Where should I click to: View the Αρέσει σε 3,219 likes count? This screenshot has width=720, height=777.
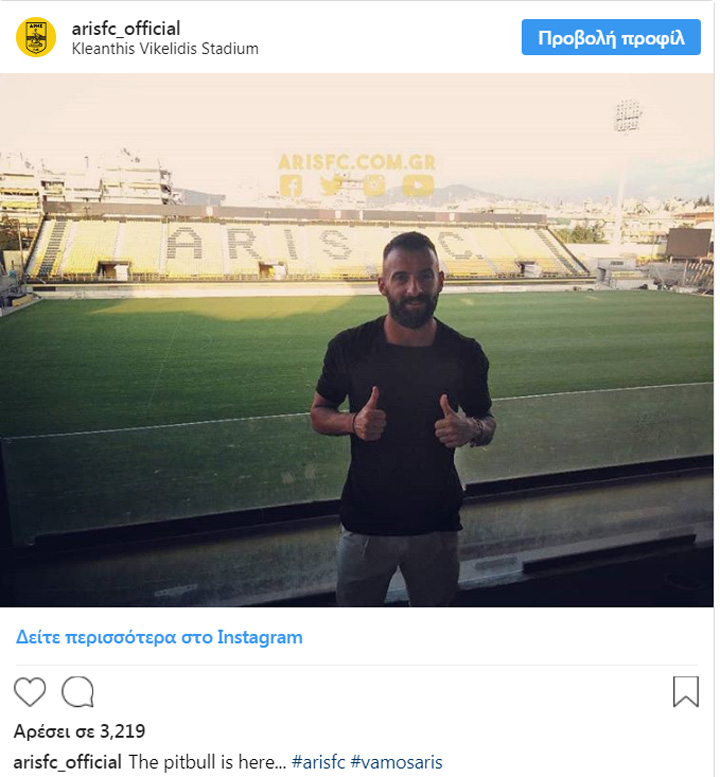click(x=79, y=731)
